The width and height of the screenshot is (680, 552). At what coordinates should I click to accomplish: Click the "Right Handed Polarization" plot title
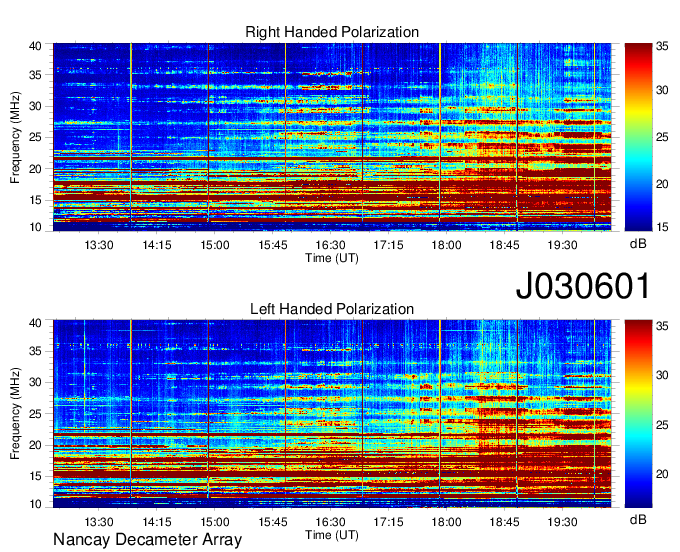[x=332, y=32]
